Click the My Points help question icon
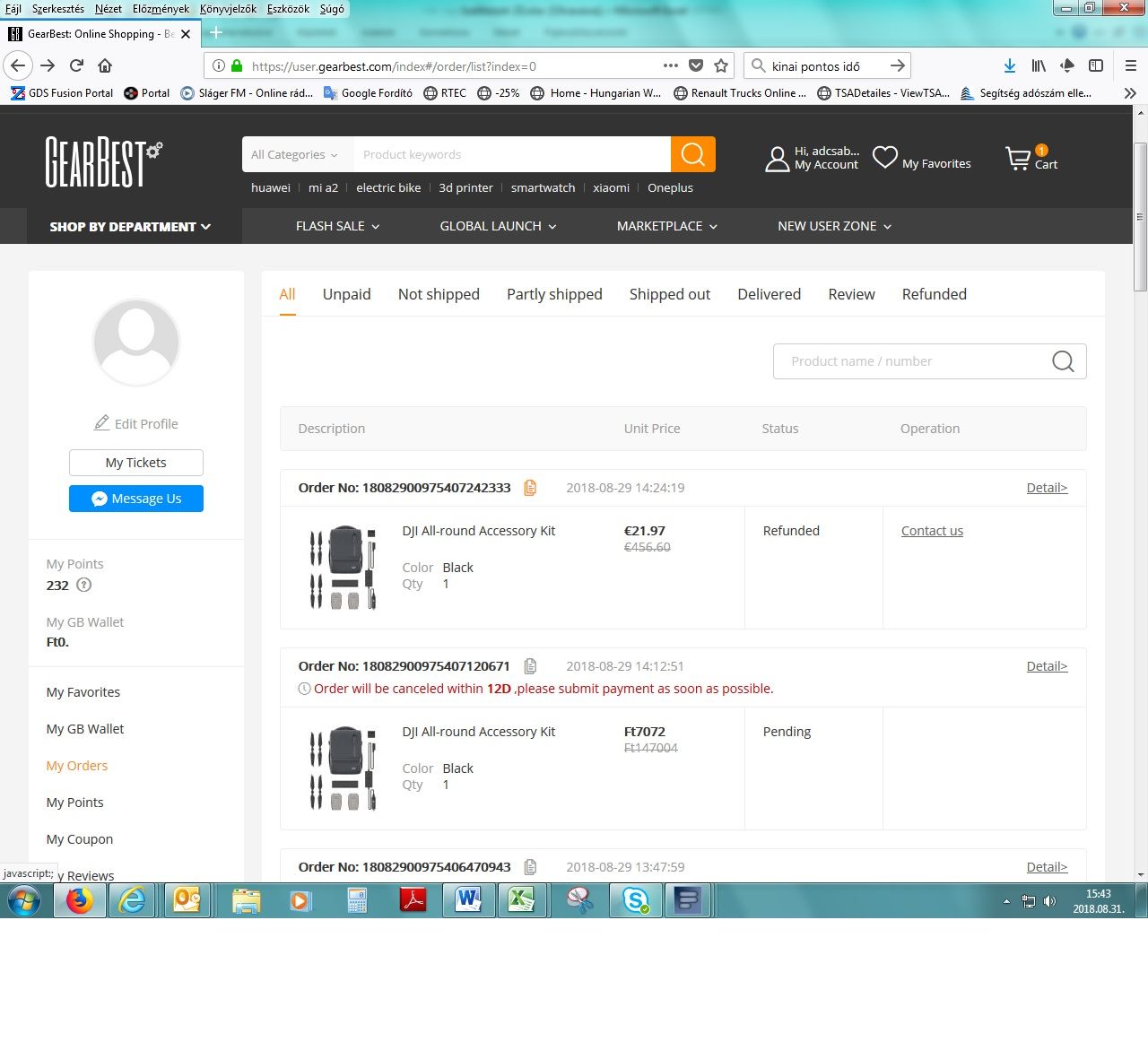This screenshot has width=1148, height=1059. point(84,586)
